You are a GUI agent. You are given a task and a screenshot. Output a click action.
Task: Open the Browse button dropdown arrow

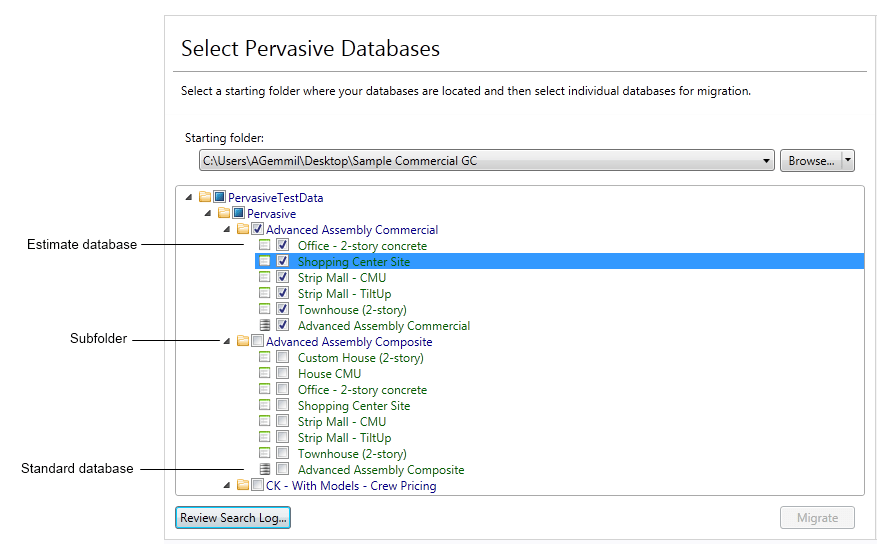point(848,160)
